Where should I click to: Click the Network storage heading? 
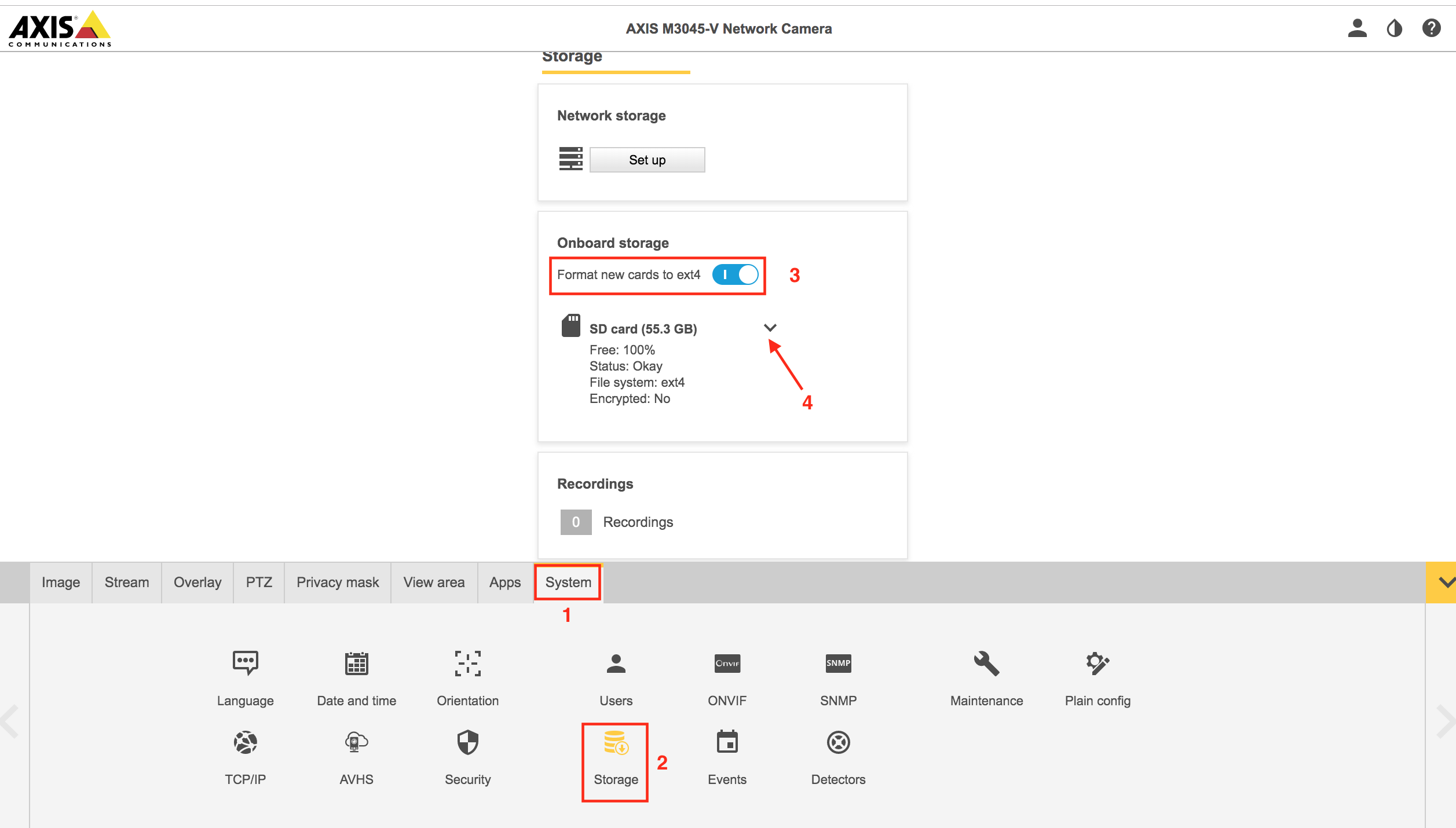[612, 116]
